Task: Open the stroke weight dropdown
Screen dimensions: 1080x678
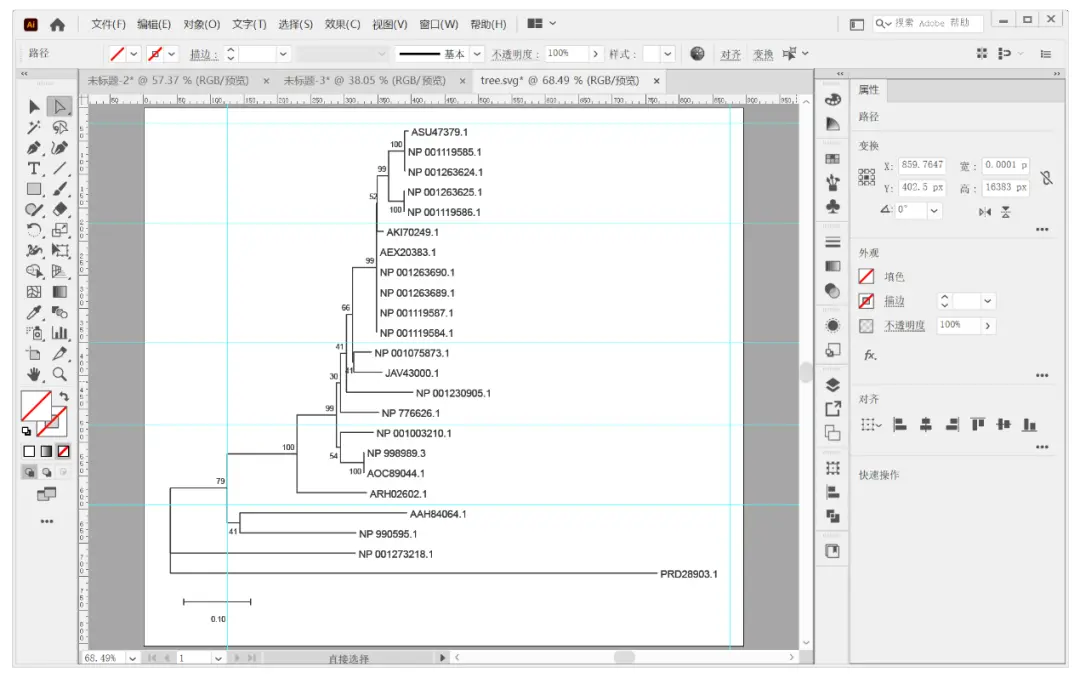Action: (283, 54)
